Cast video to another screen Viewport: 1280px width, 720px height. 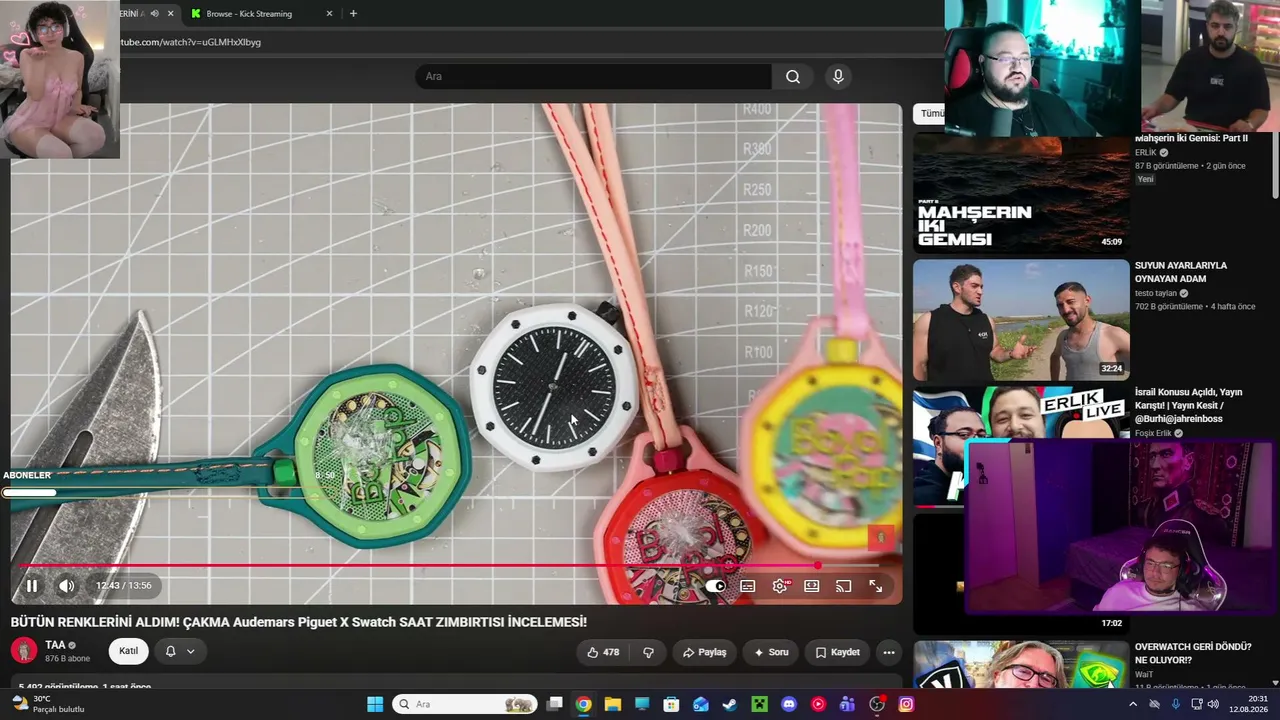coord(844,586)
